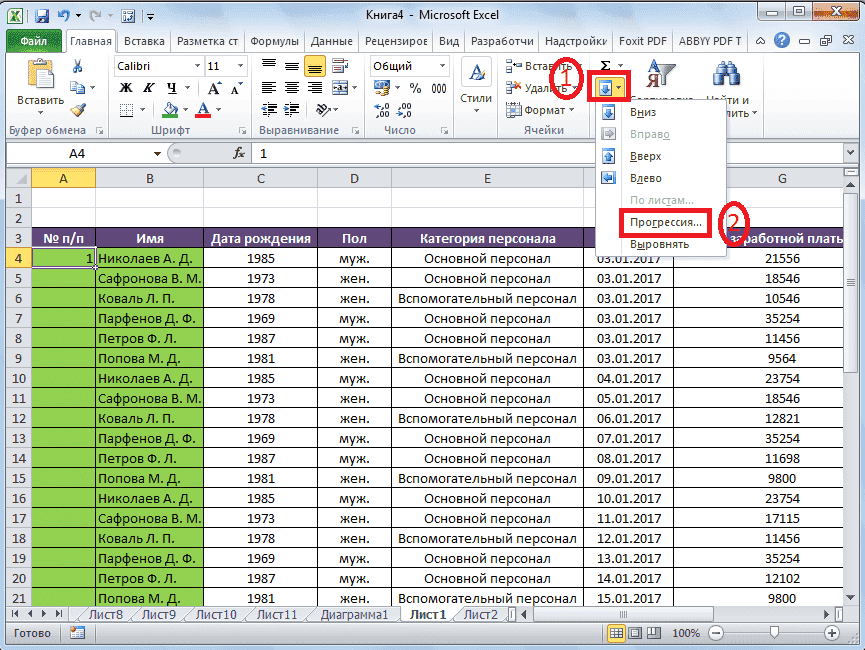
Task: Apply bold formatting with the Ж icon
Action: 126,87
